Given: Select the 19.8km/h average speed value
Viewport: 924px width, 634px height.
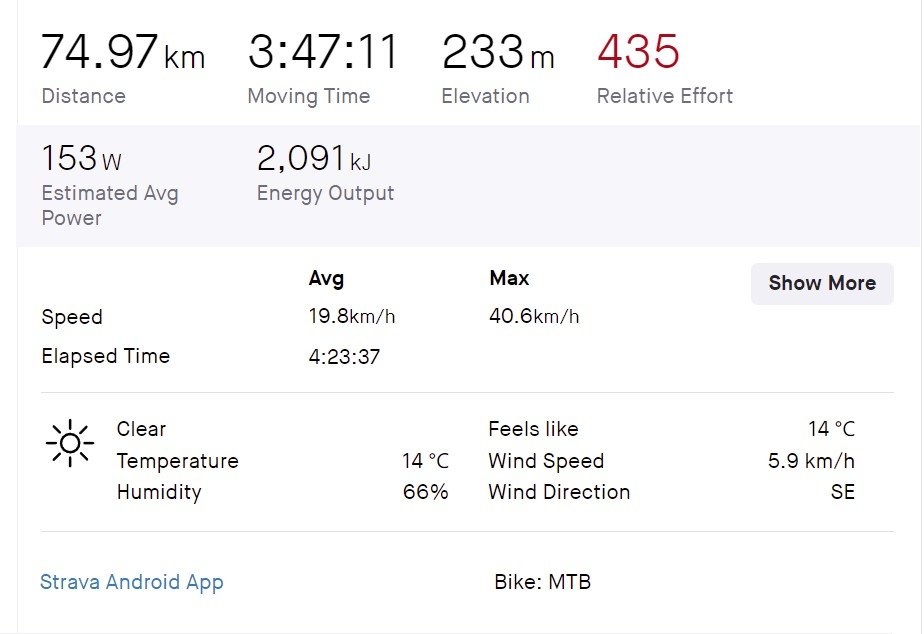Looking at the screenshot, I should (351, 317).
